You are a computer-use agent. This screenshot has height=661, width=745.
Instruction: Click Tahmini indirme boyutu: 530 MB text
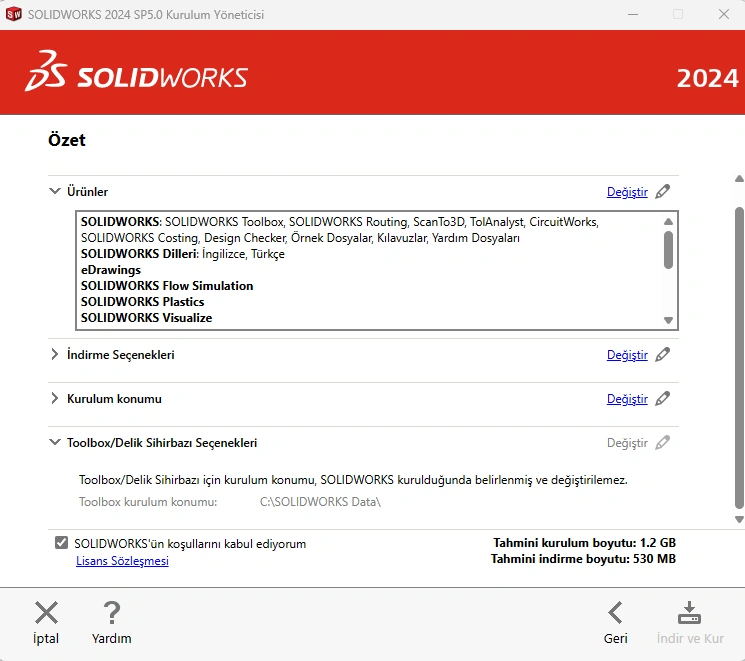583,559
